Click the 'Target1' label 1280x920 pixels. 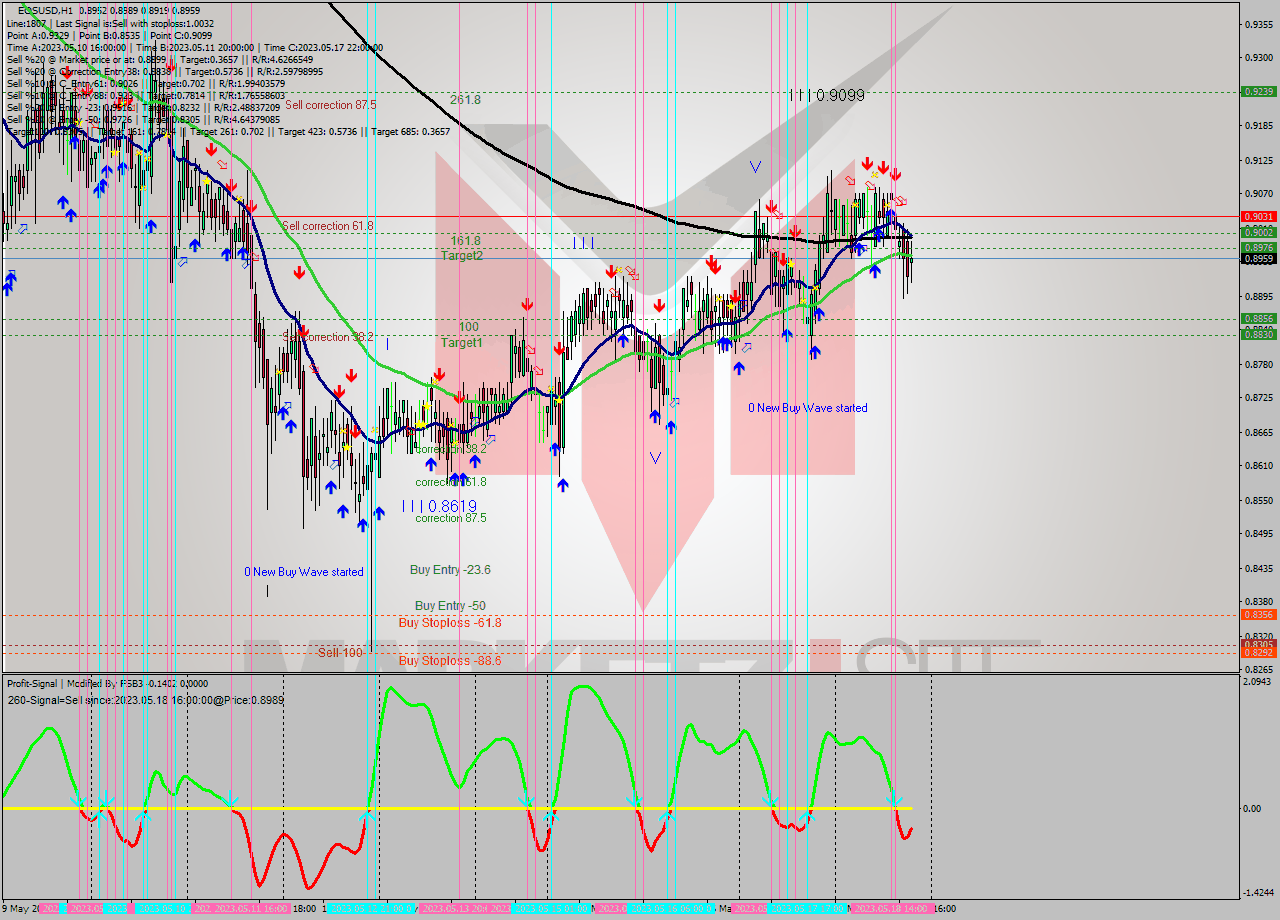pos(462,343)
